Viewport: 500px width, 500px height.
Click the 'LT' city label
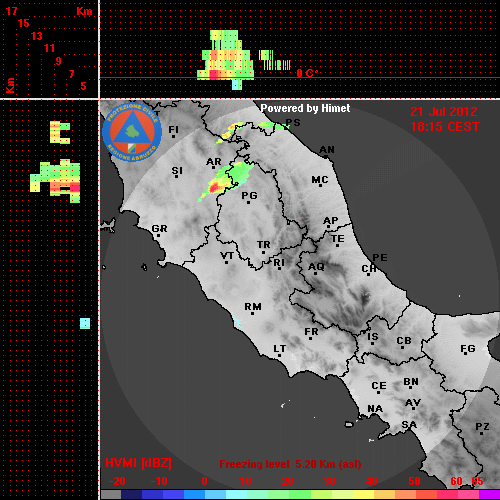coord(280,349)
